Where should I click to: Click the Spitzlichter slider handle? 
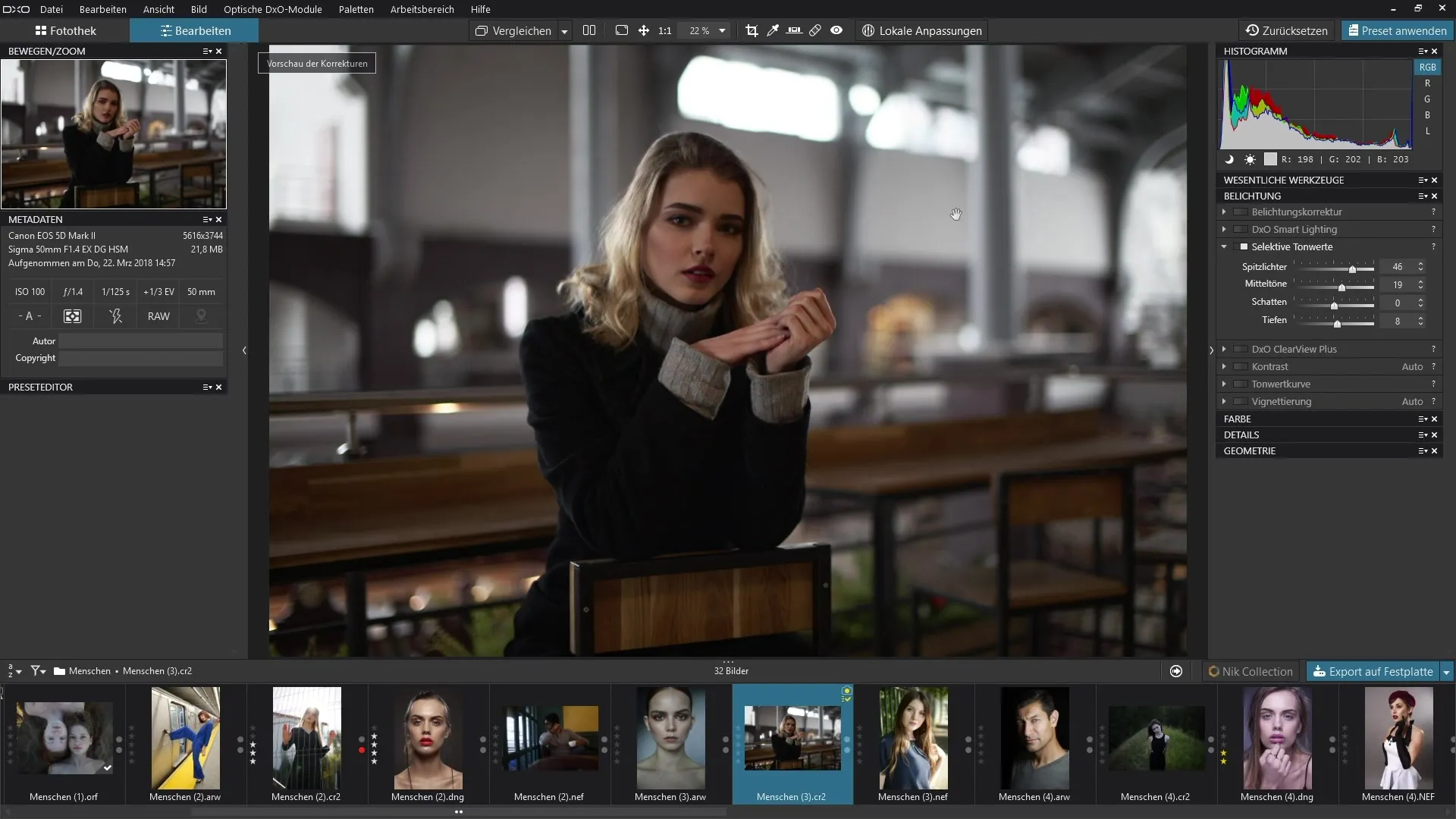[1352, 269]
